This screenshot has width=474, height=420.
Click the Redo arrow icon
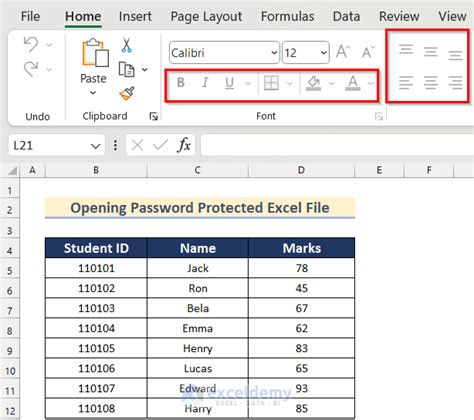[x=31, y=69]
